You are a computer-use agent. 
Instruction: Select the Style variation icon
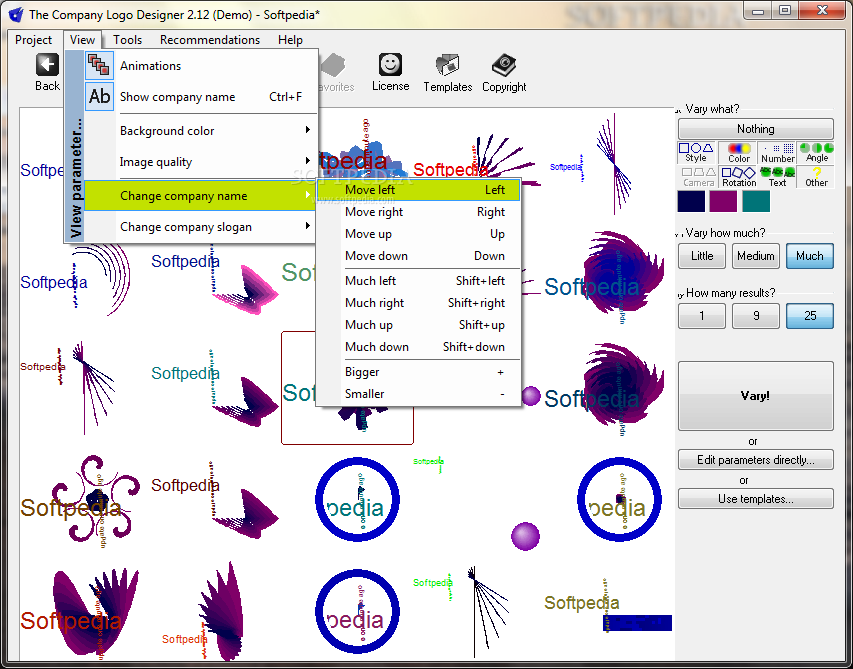click(x=696, y=152)
